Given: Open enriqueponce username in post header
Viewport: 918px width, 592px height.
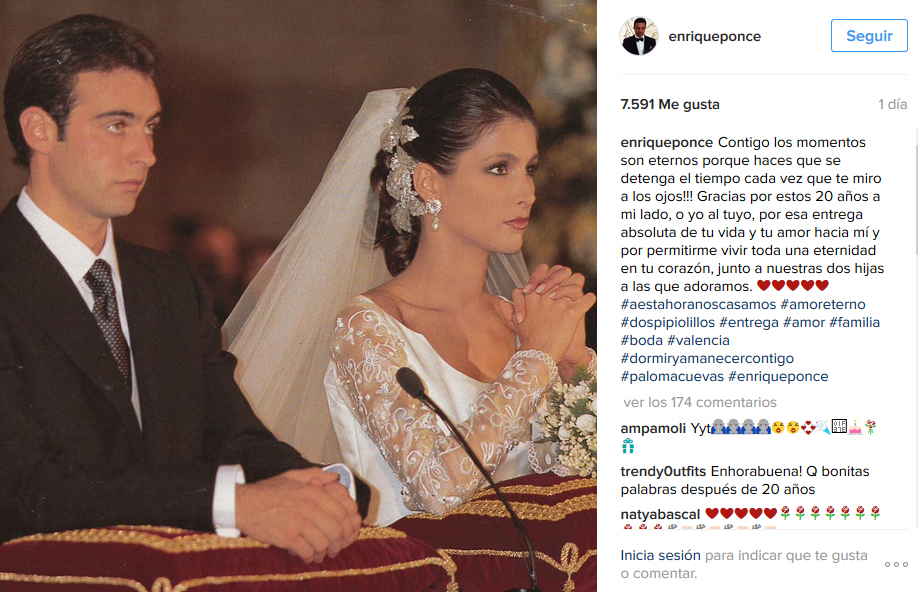Looking at the screenshot, I should tap(714, 36).
